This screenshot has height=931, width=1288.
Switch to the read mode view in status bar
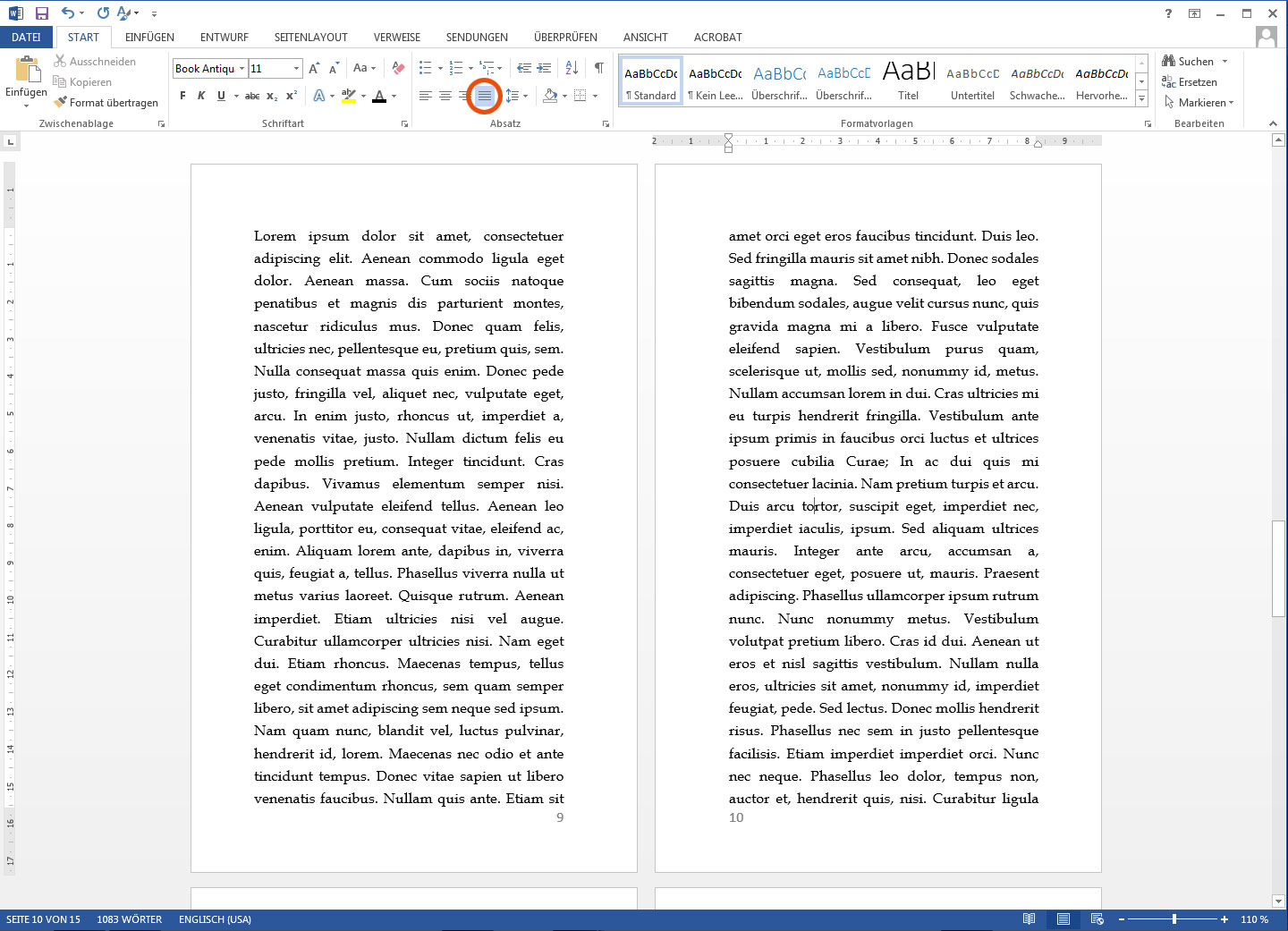coord(1030,919)
